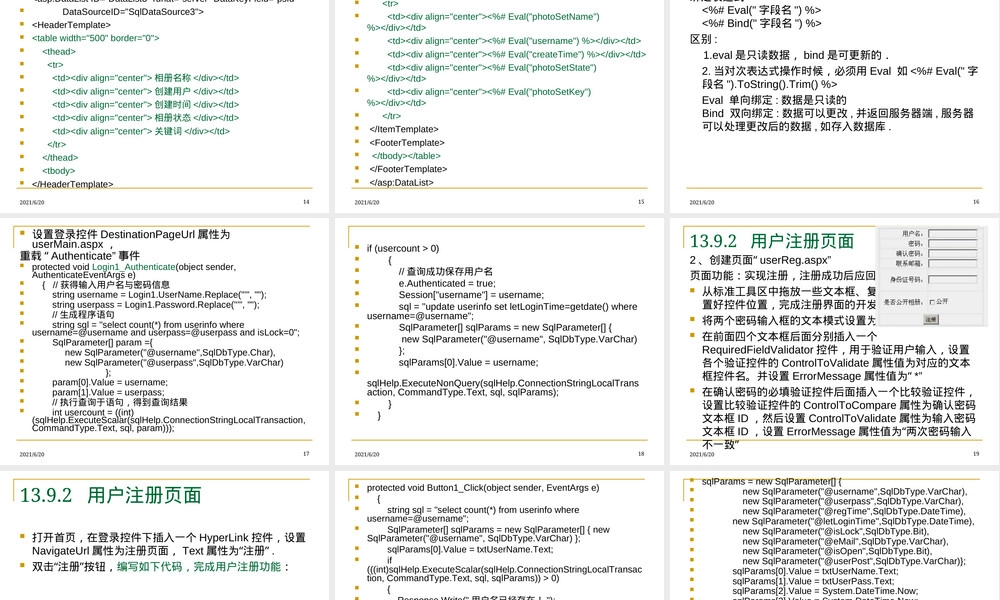The width and height of the screenshot is (1000, 600).
Task: Click the line "sqlParams[1].Value = txtUserPass.Text;"
Action: pos(813,582)
